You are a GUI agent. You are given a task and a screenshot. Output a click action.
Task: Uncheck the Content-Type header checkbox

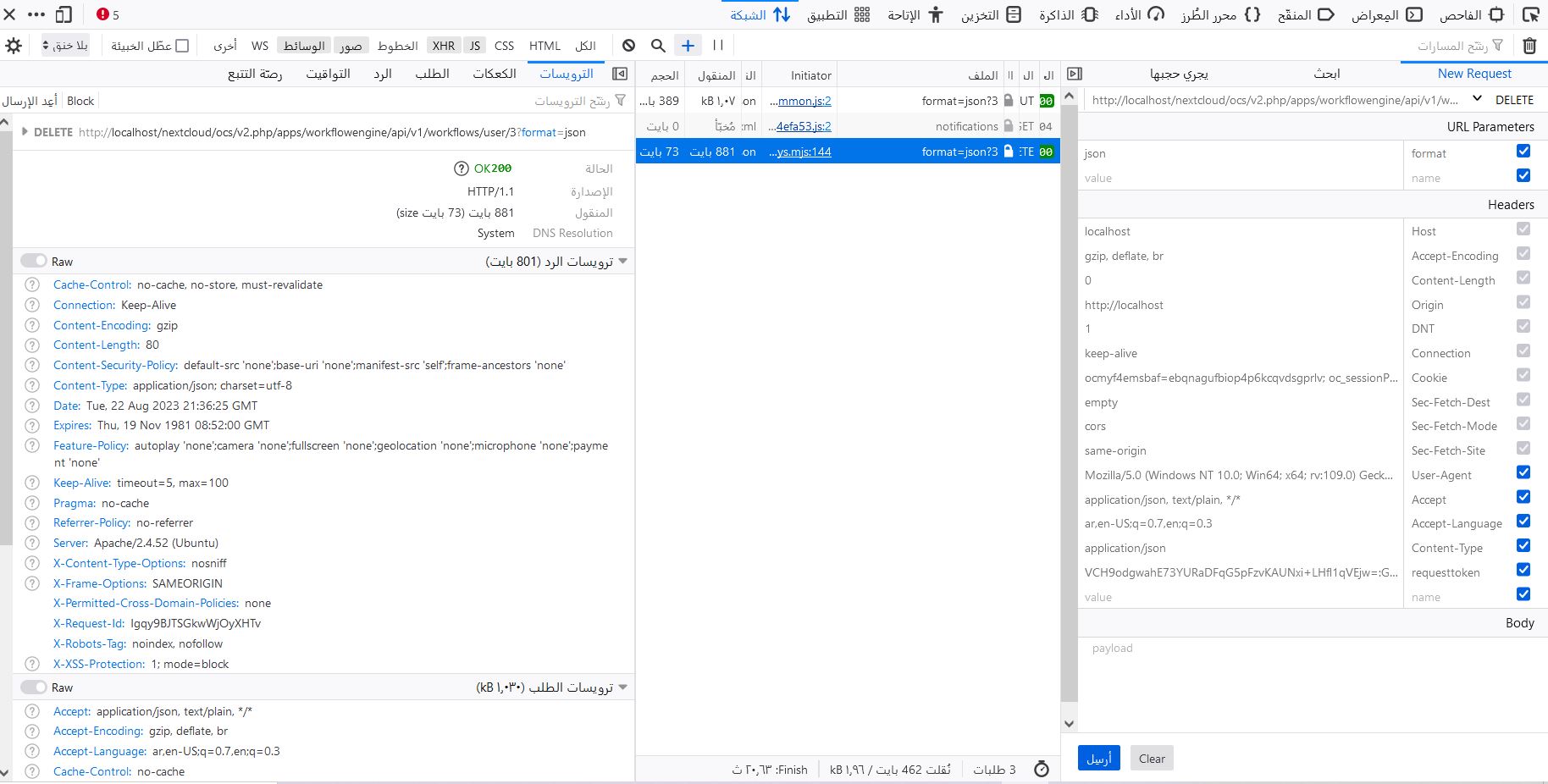(1523, 545)
